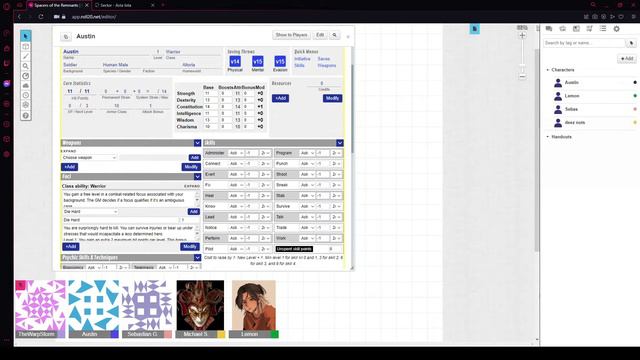This screenshot has height=360, width=640.
Task: Click the Austin sheet vertical scrollbar
Action: coord(352,108)
